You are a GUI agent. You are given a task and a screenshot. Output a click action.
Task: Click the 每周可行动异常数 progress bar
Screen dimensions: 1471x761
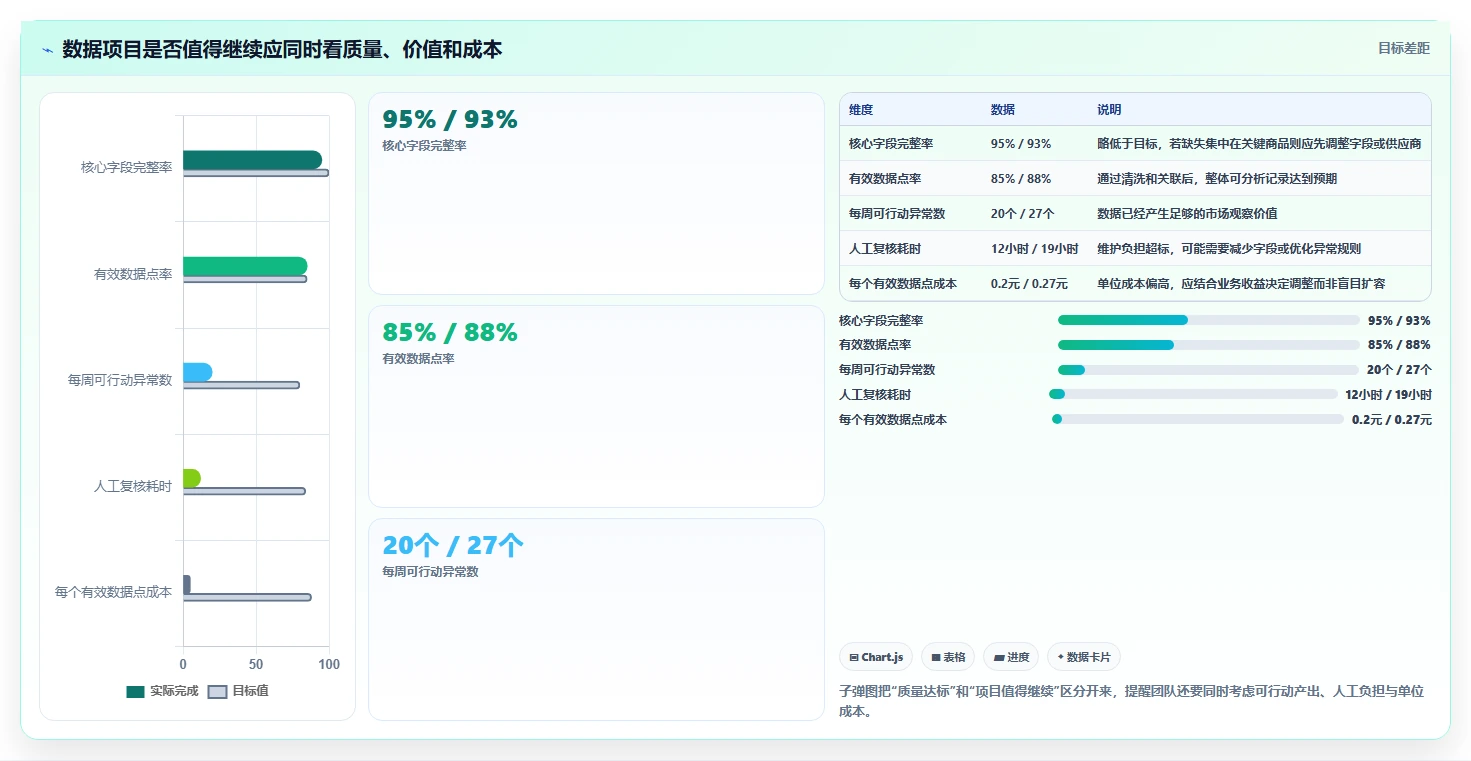click(1209, 370)
